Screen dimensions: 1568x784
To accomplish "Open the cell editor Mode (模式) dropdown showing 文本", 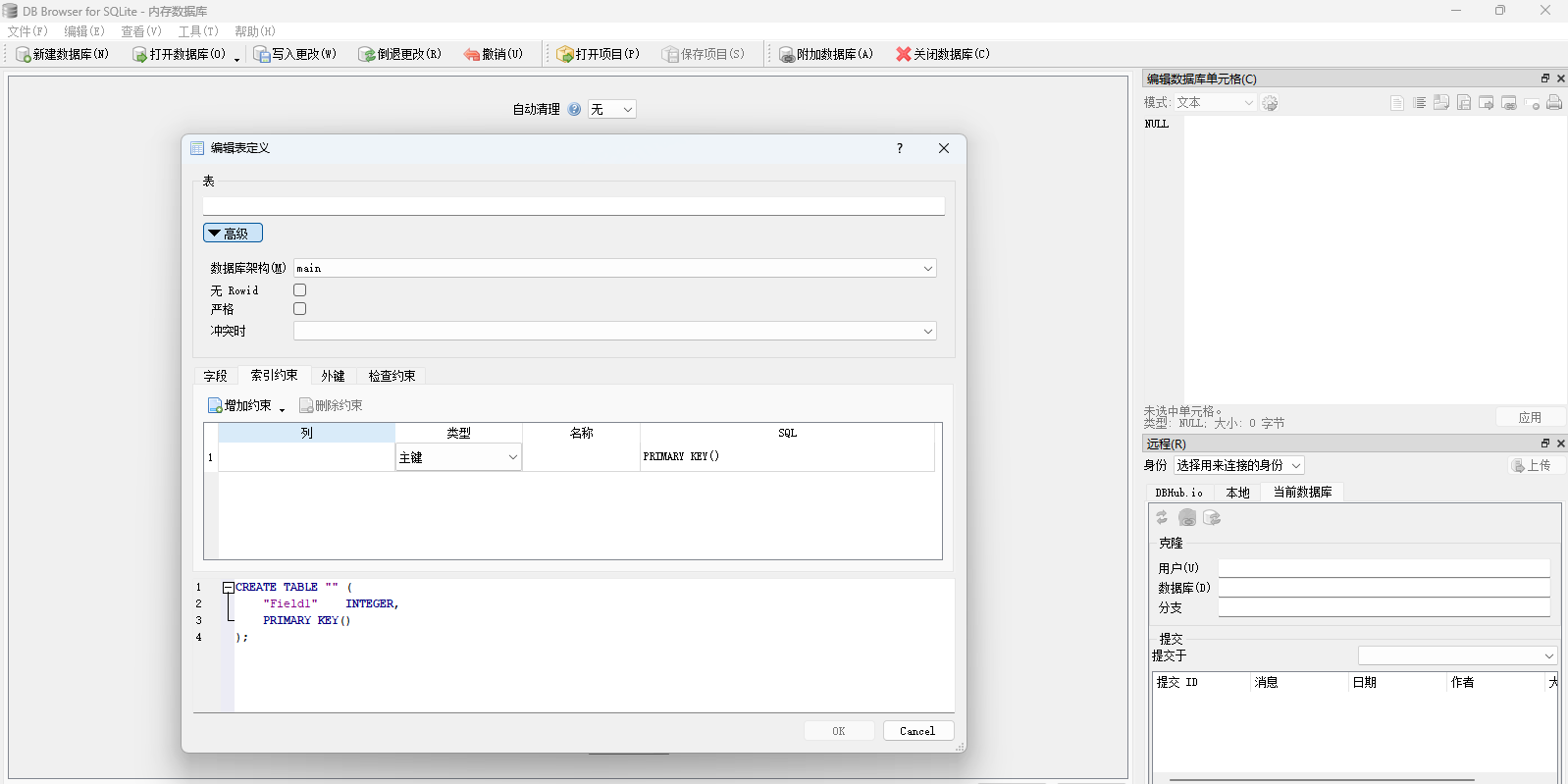I will coord(1215,103).
